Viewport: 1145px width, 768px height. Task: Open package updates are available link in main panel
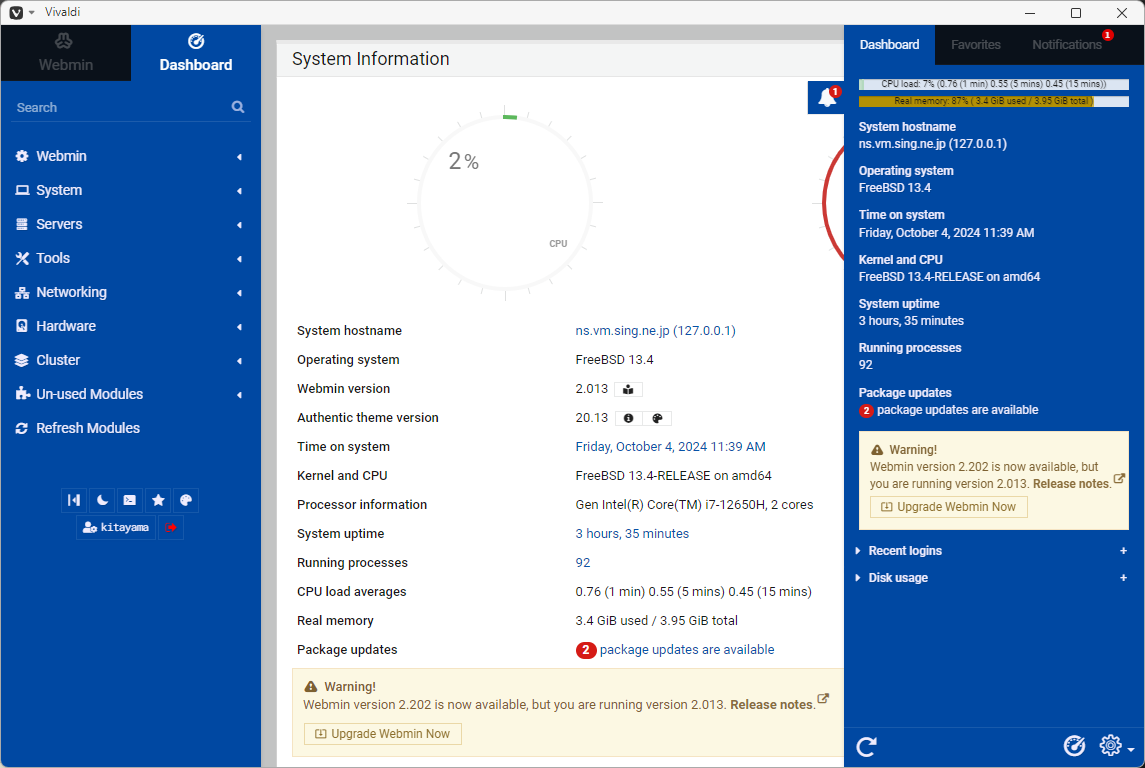coord(686,650)
